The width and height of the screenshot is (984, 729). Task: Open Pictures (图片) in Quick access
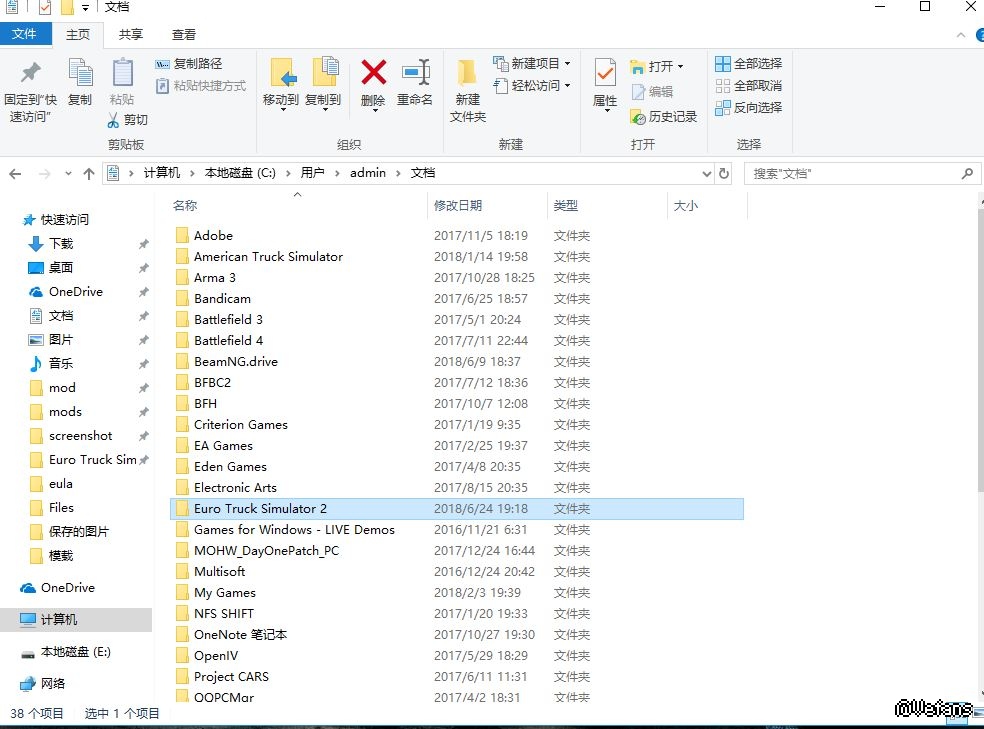(x=61, y=339)
